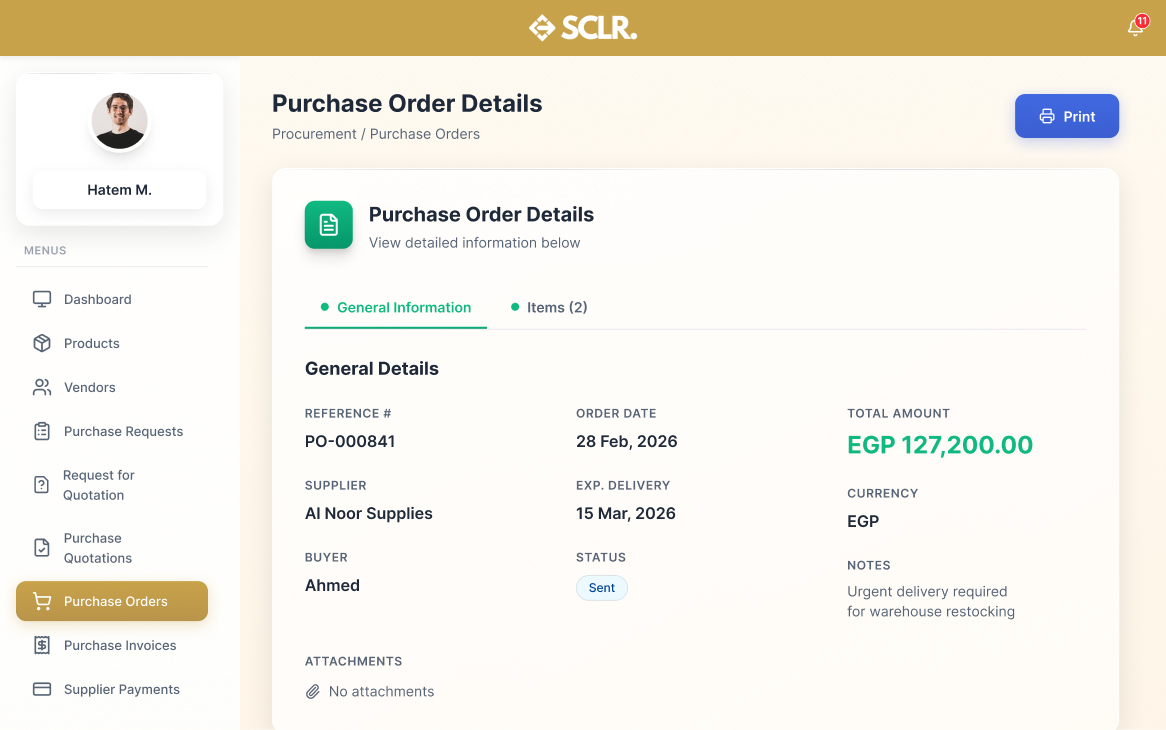
Task: Click the Purchase Invoices dollar icon
Action: 42,645
